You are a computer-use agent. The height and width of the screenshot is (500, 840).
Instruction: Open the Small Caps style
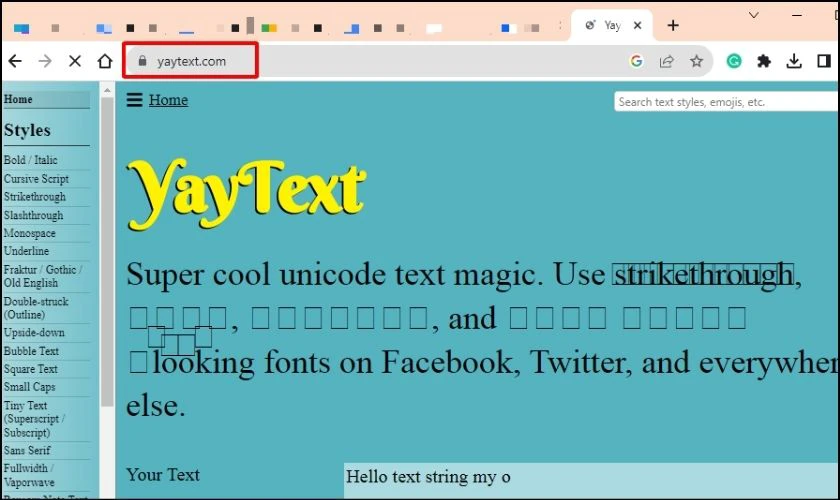pyautogui.click(x=29, y=387)
